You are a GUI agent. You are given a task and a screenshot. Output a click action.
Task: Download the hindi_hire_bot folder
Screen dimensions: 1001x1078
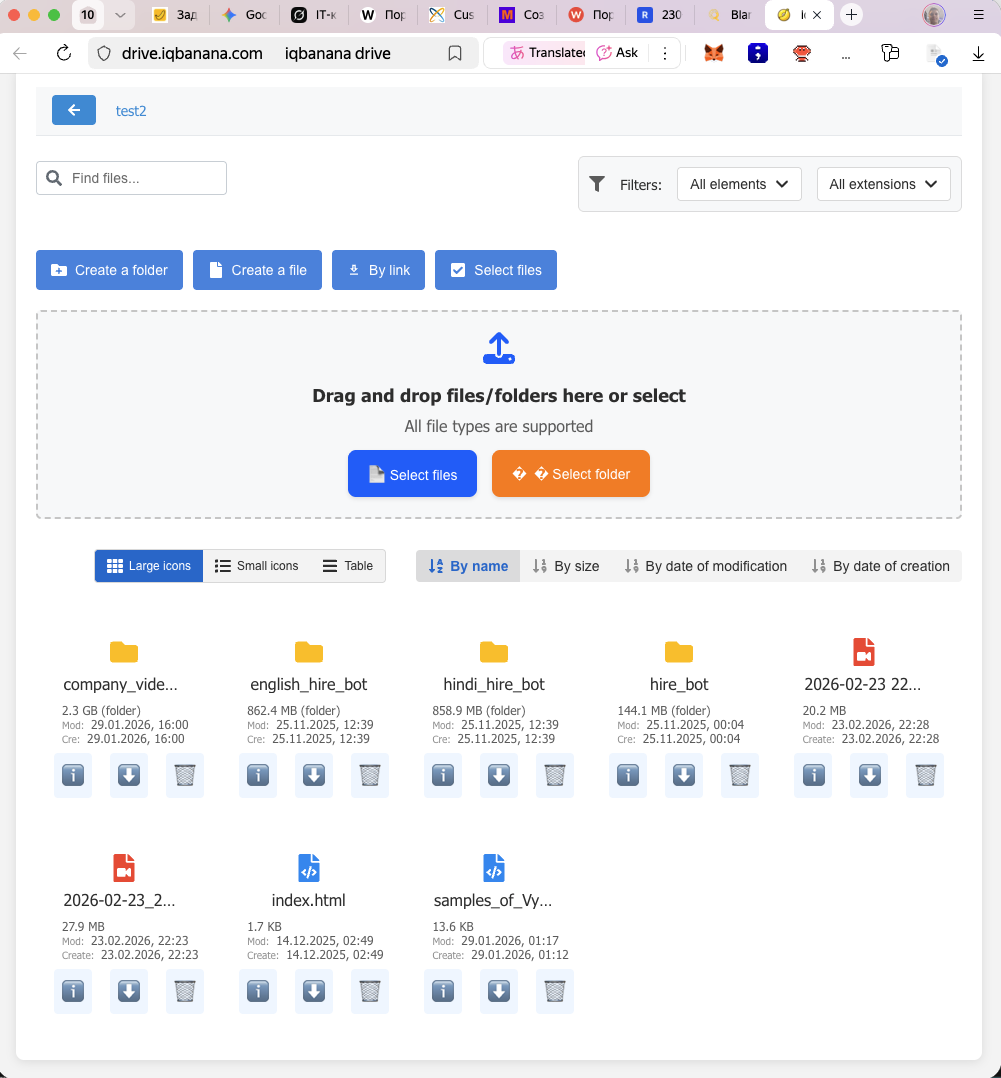point(498,776)
